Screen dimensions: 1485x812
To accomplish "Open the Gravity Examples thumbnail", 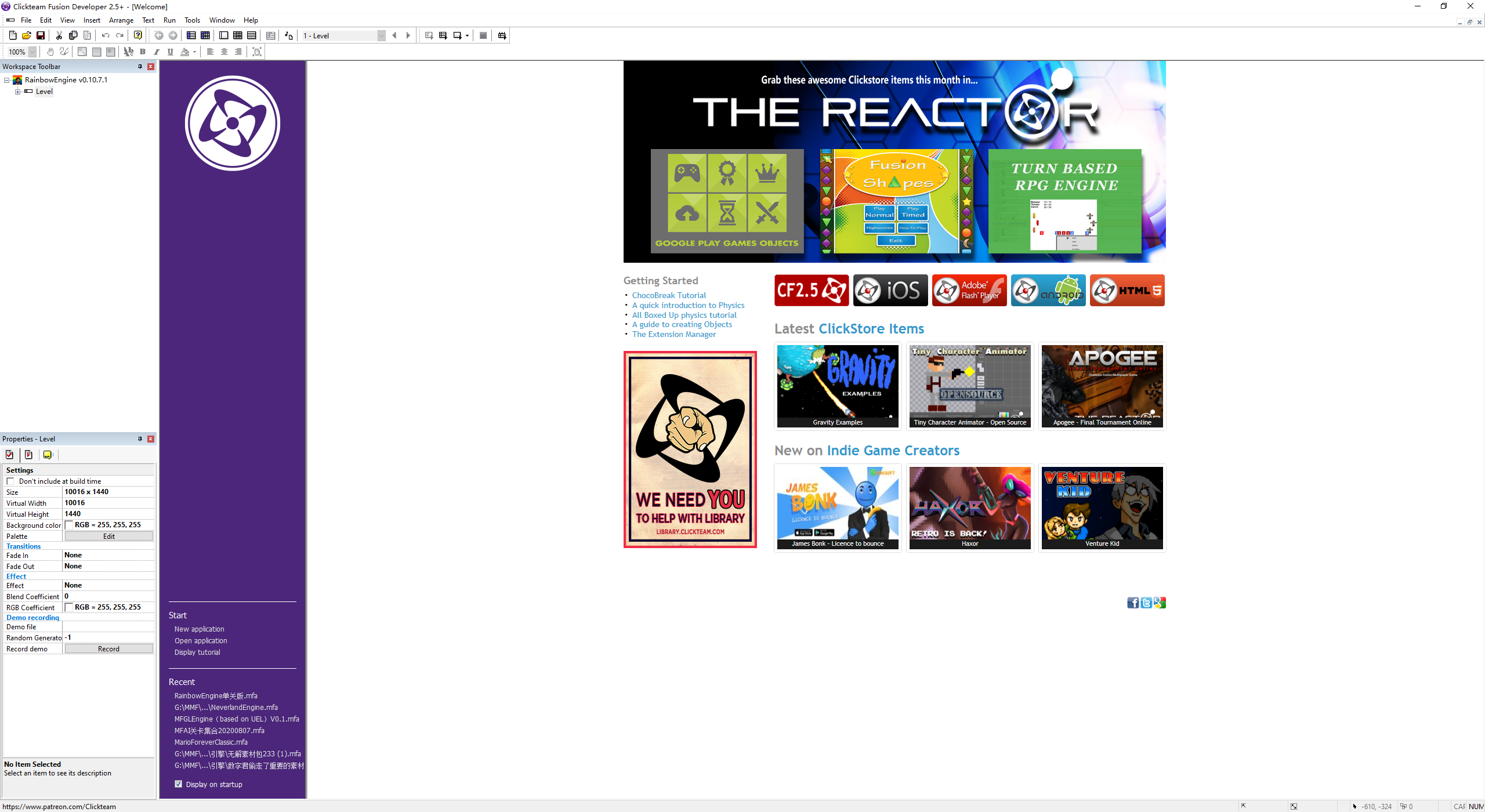I will tap(838, 386).
